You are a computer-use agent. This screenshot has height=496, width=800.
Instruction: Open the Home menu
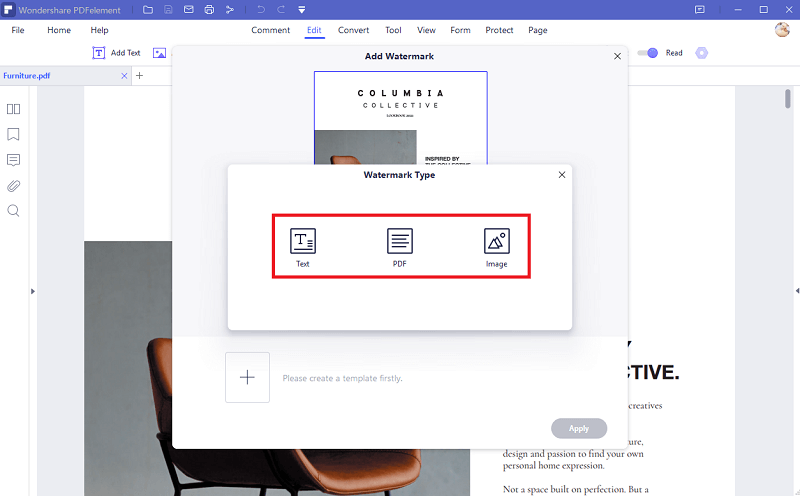59,30
